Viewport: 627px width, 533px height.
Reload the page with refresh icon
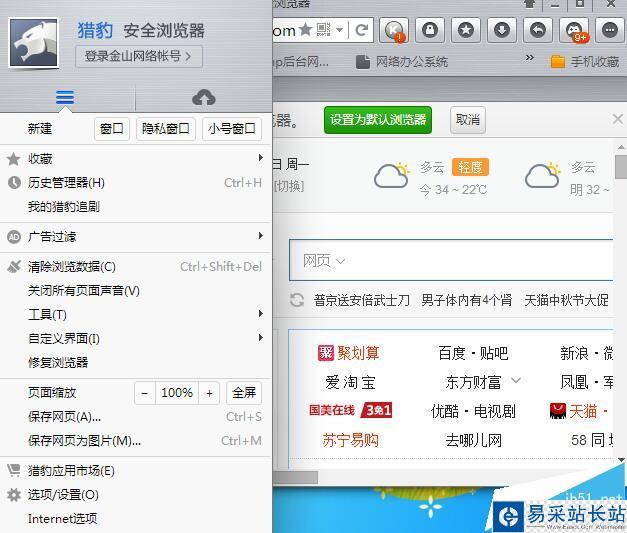[x=361, y=30]
